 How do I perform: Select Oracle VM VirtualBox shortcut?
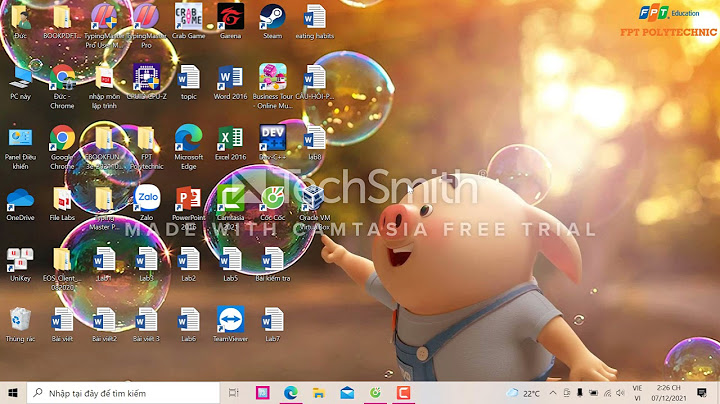(x=315, y=208)
